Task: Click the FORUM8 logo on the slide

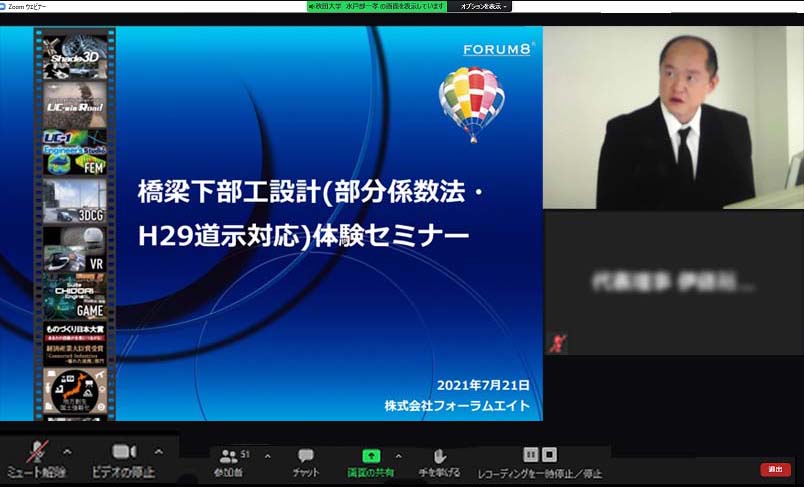Action: click(497, 49)
